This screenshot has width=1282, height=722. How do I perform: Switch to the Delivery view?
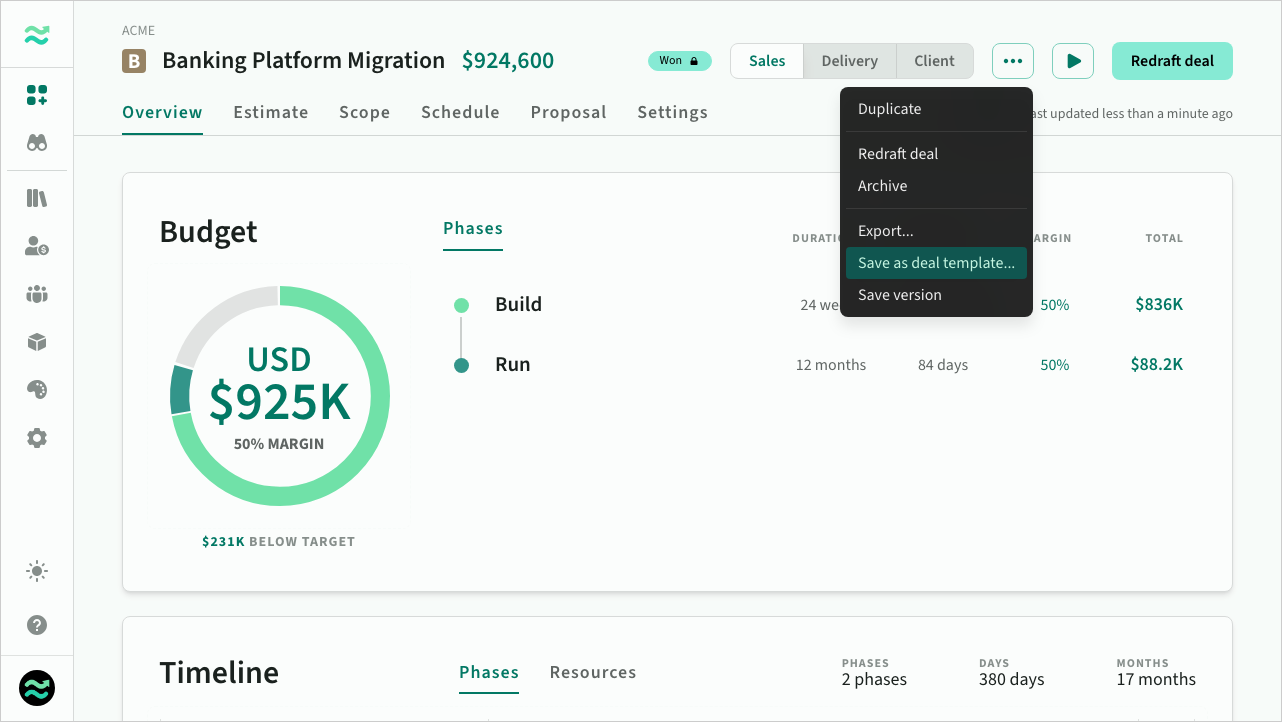[x=850, y=61]
